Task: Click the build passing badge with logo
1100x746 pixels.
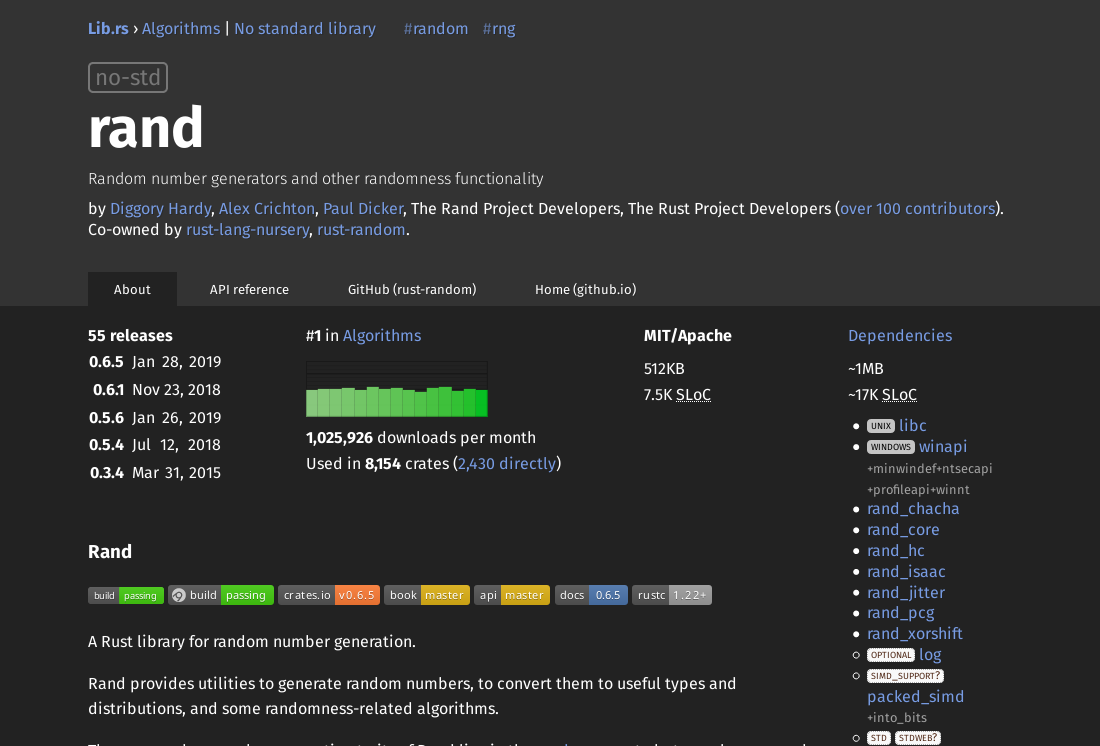Action: [x=221, y=595]
